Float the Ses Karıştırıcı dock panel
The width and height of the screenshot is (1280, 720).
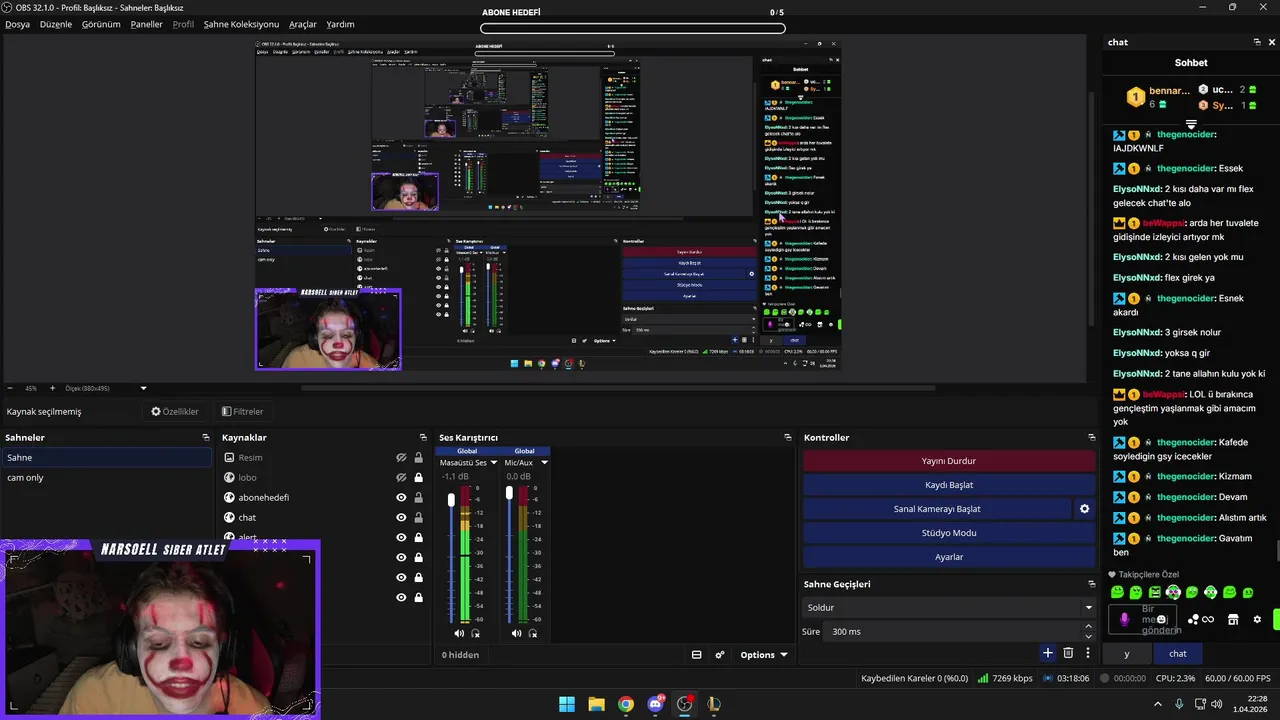pos(788,437)
